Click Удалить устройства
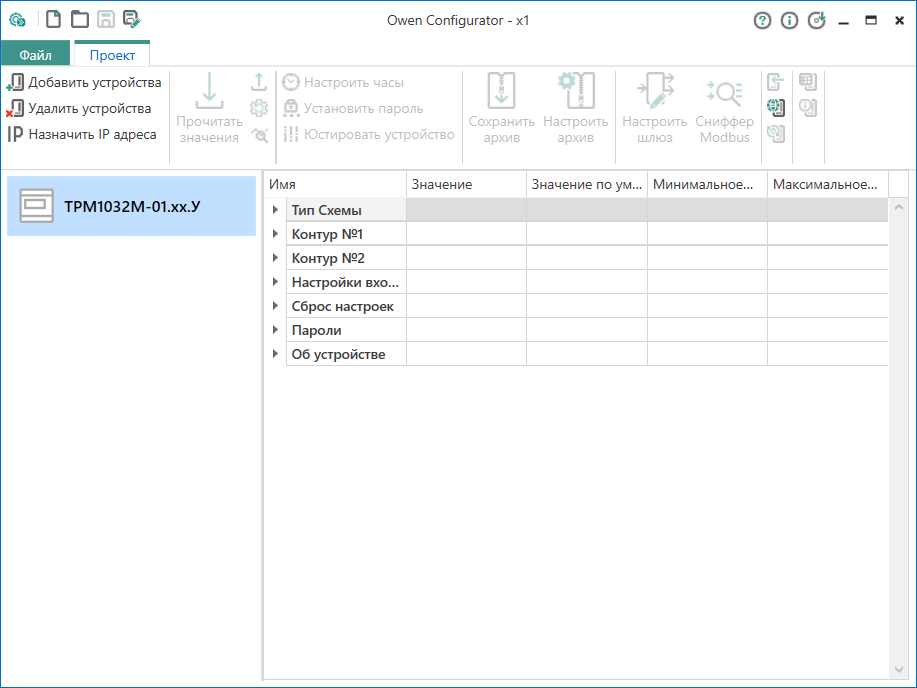917x688 pixels. 80,109
